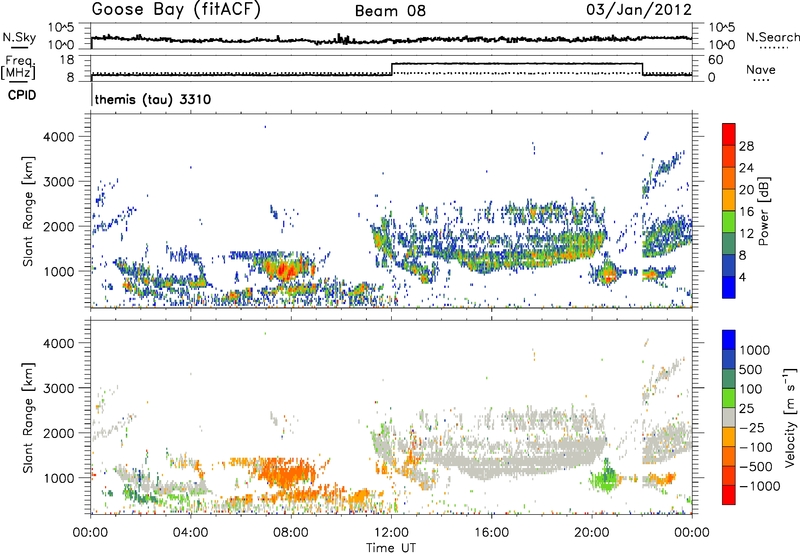Viewport: 800px width, 554px height.
Task: Click the velocity panel "Slant Range [km]" title
Action: click(x=29, y=418)
